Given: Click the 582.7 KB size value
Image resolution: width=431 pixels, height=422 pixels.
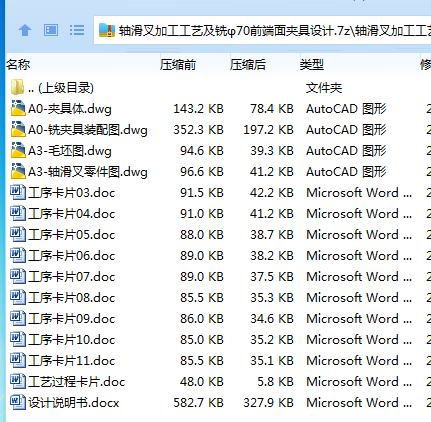Looking at the screenshot, I should pos(198,403).
